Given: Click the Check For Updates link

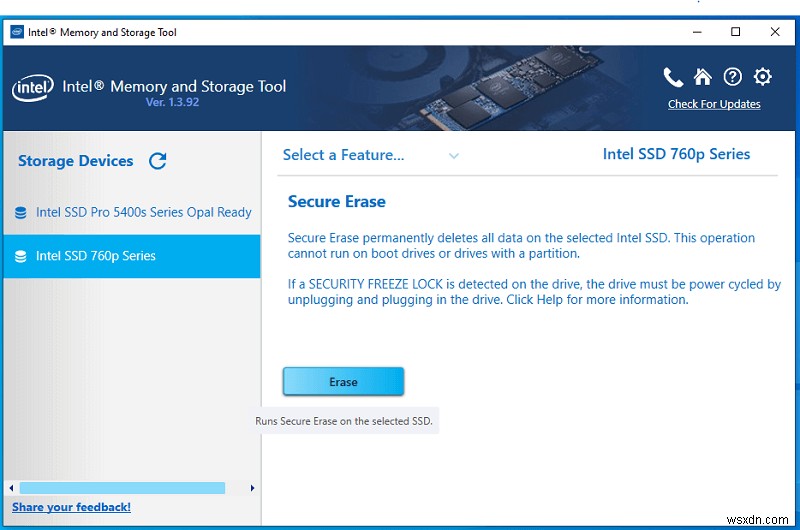Looking at the screenshot, I should click(714, 104).
